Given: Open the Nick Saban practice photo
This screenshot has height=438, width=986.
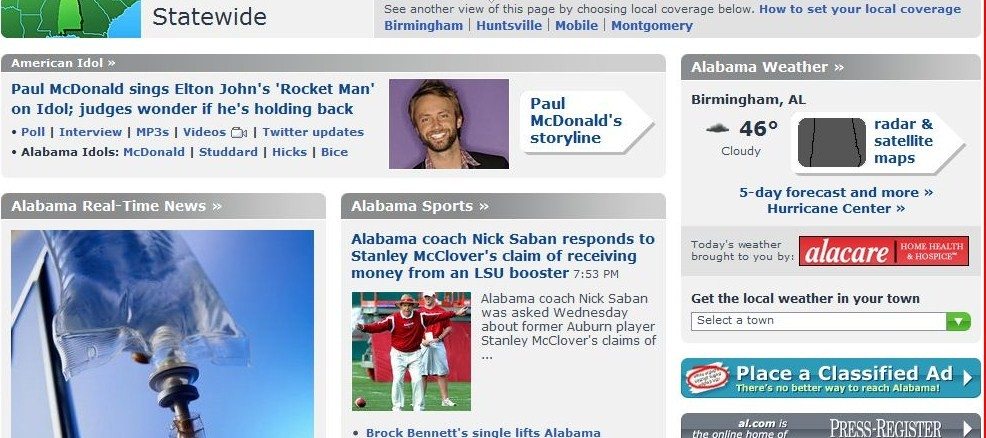Looking at the screenshot, I should 411,351.
